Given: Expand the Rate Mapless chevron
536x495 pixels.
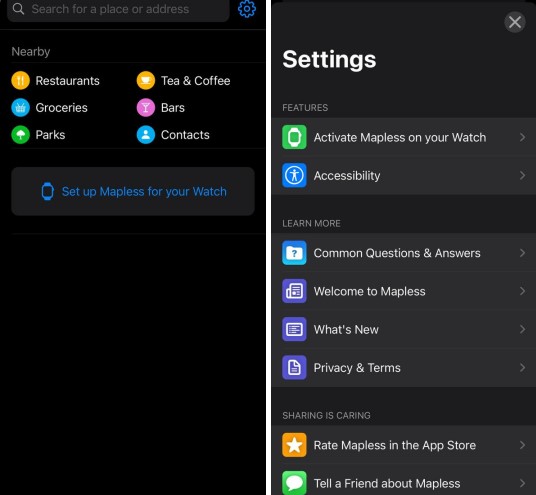Looking at the screenshot, I should tap(522, 445).
